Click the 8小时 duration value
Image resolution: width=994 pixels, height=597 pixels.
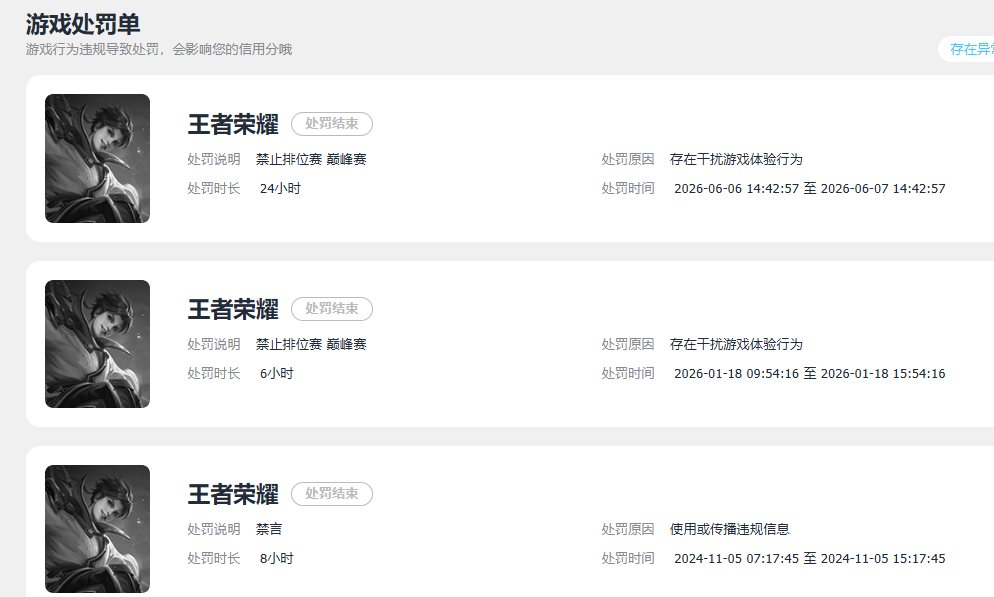[x=277, y=558]
